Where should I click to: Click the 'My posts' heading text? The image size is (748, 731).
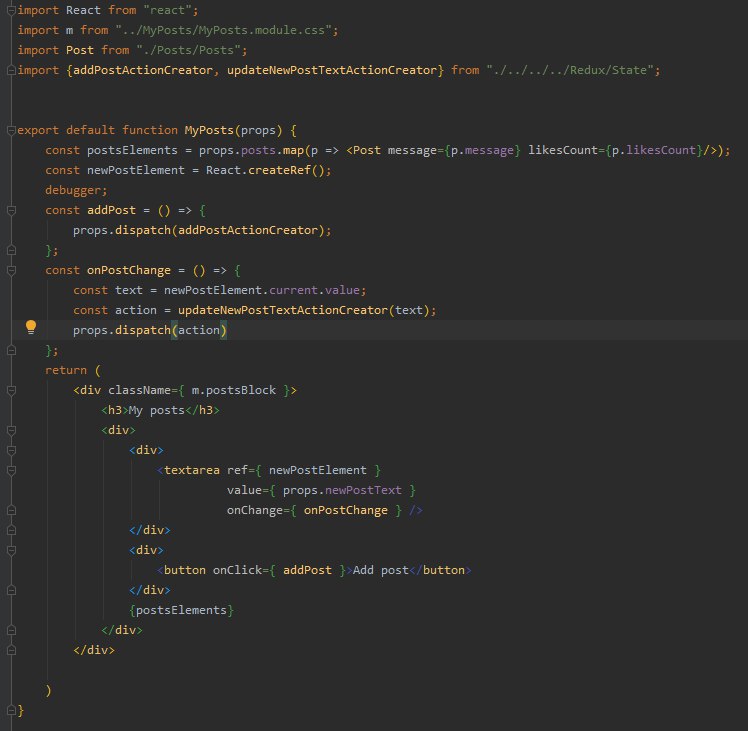coord(156,410)
